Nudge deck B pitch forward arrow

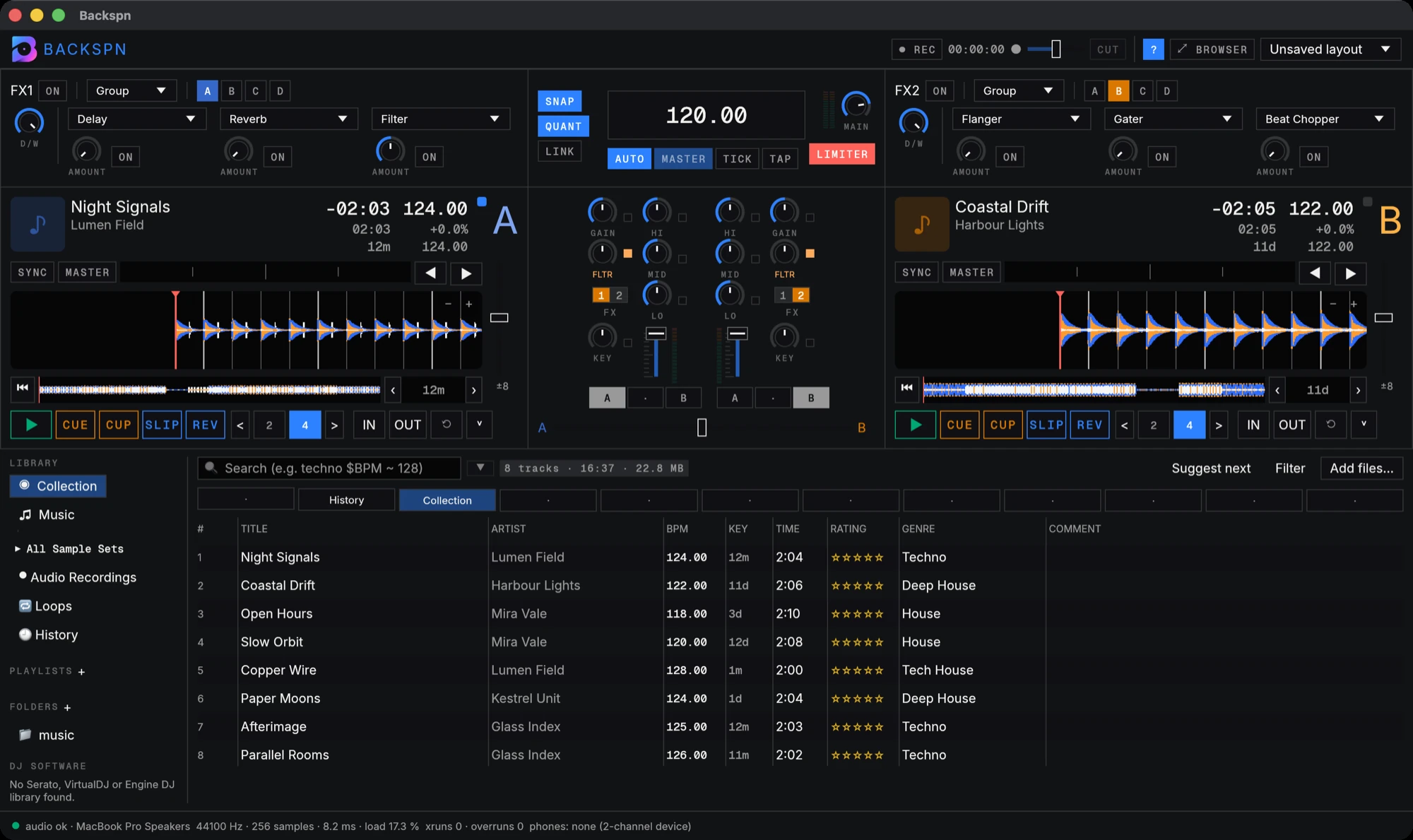[x=1351, y=273]
